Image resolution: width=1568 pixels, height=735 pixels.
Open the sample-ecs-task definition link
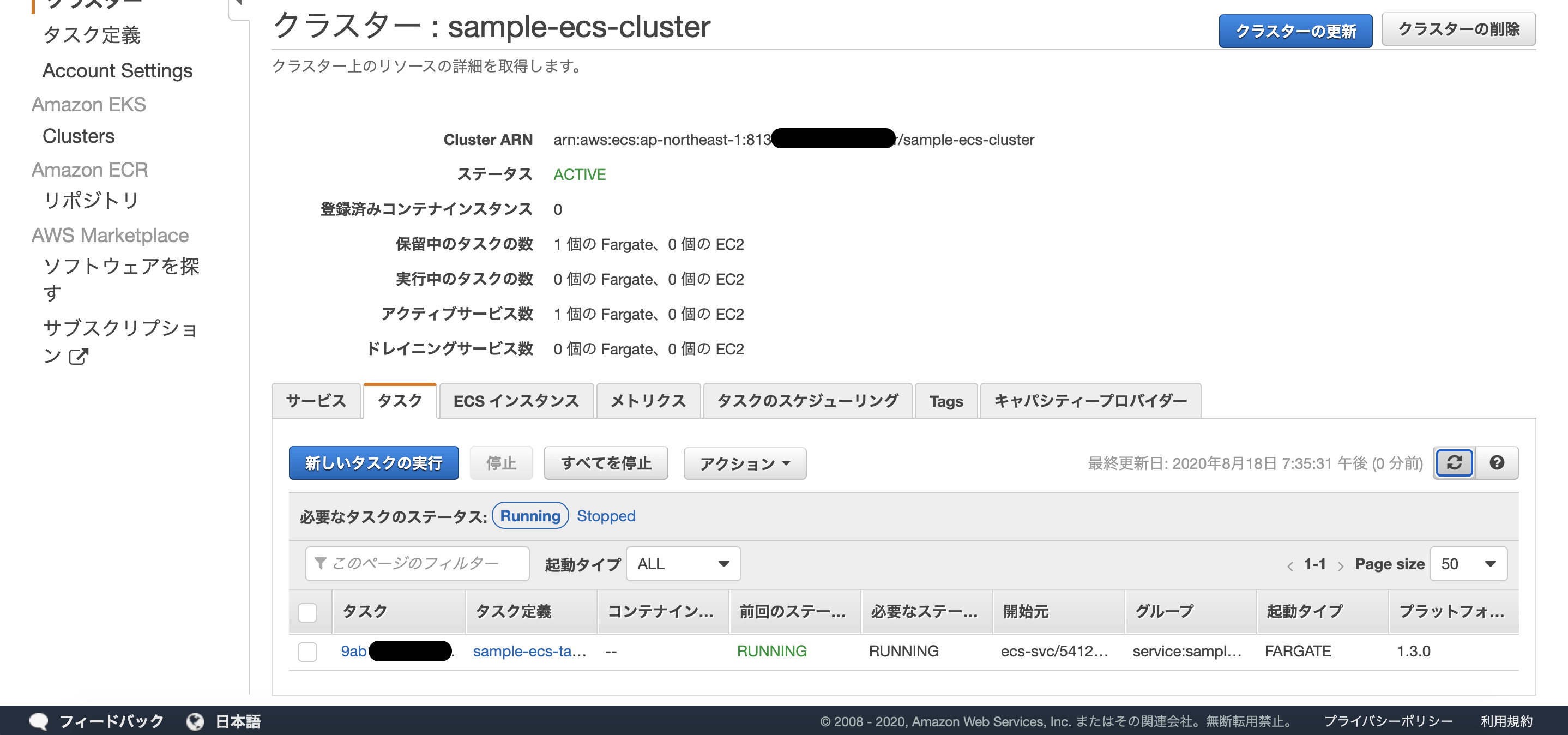pos(529,651)
